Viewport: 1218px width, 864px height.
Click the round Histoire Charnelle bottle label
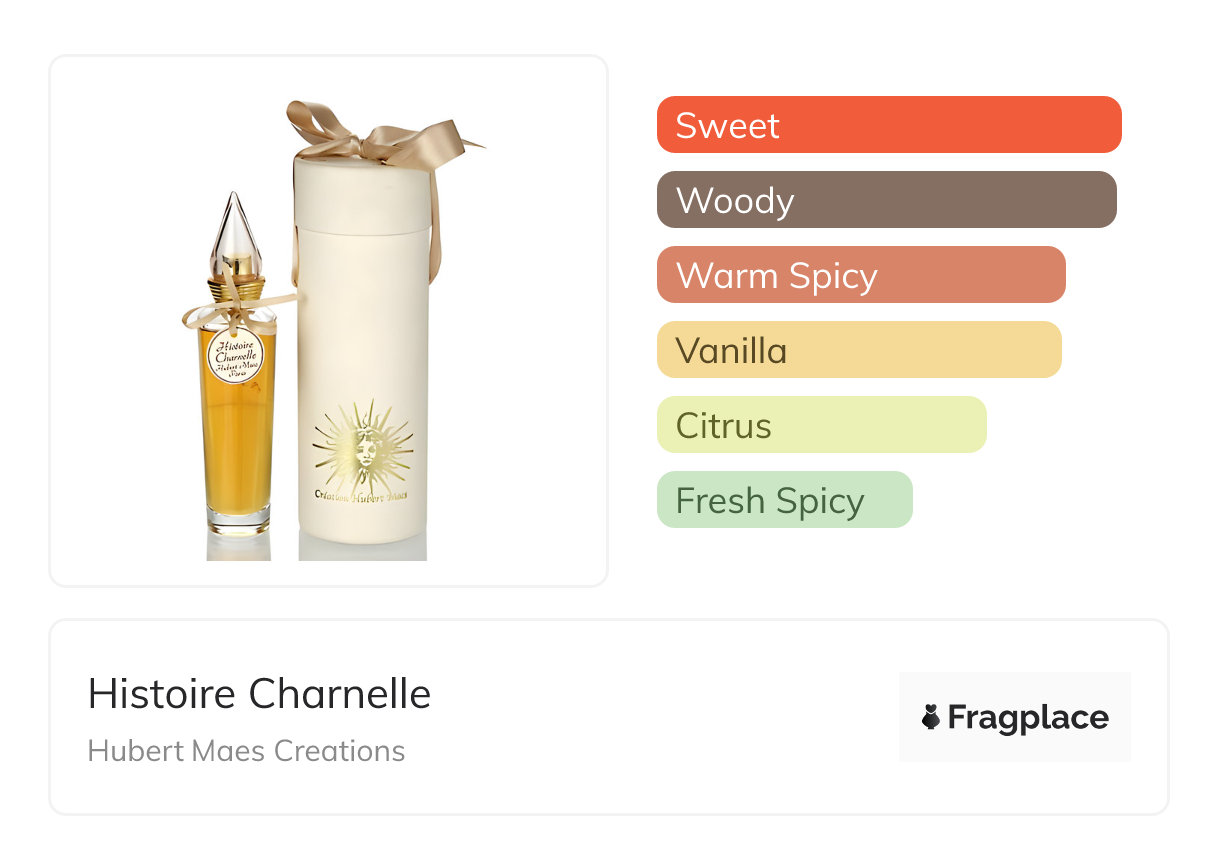tap(236, 355)
